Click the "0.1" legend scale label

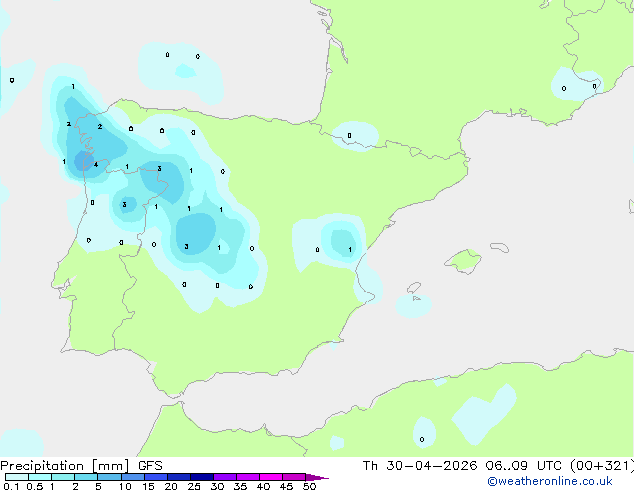pos(11,486)
